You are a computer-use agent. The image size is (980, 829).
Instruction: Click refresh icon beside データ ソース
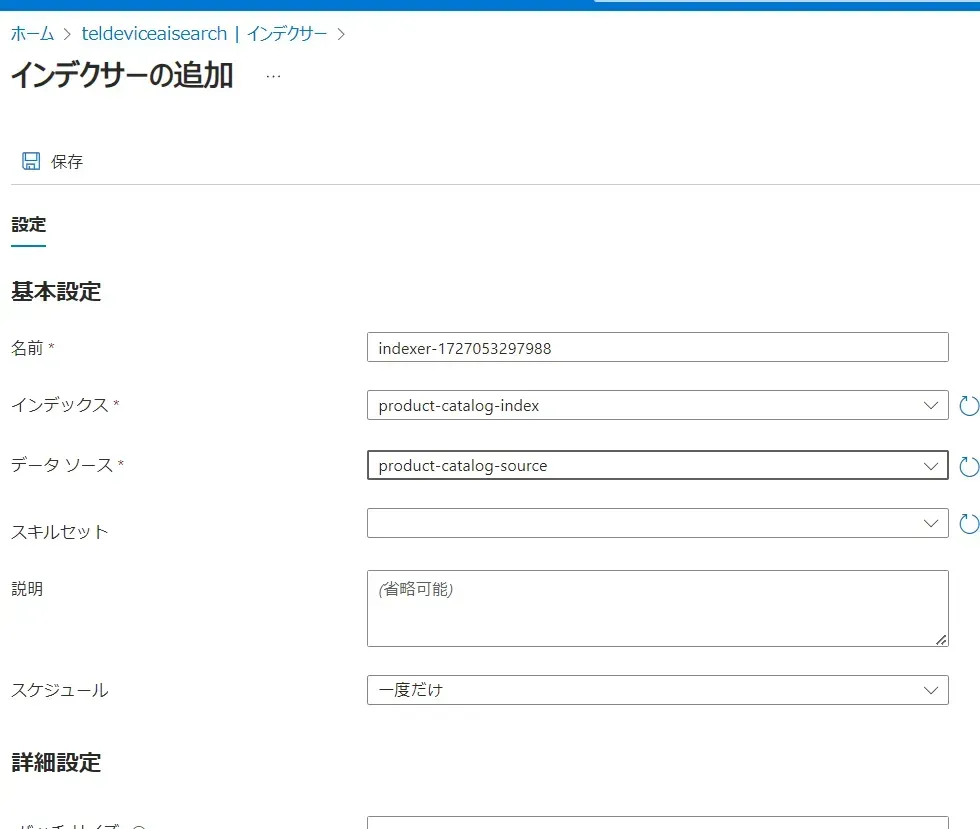(968, 466)
